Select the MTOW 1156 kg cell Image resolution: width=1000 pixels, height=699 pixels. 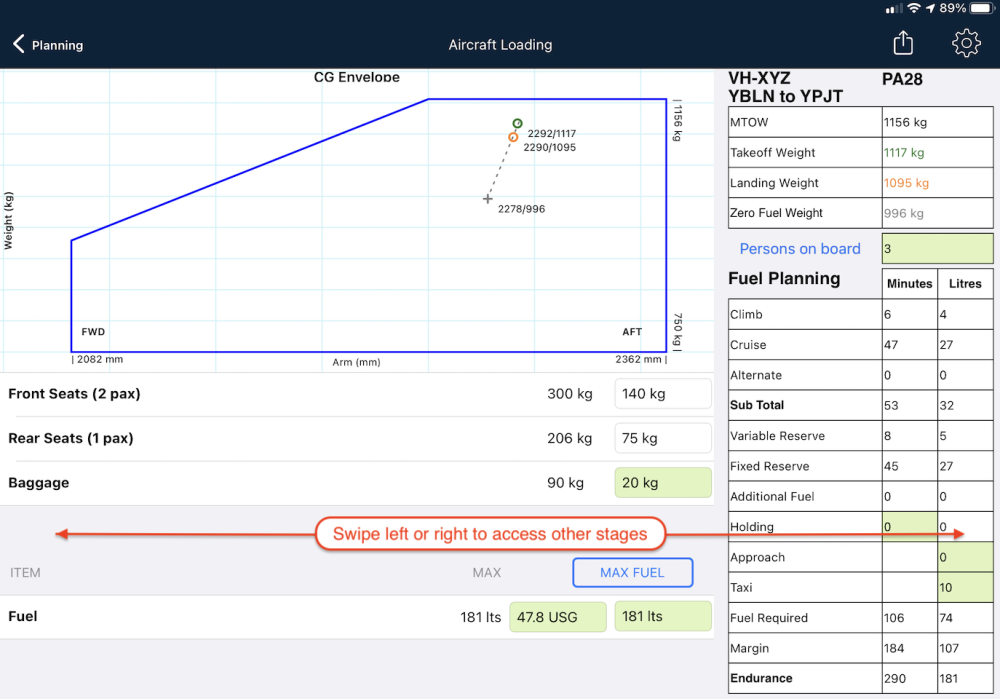(938, 122)
